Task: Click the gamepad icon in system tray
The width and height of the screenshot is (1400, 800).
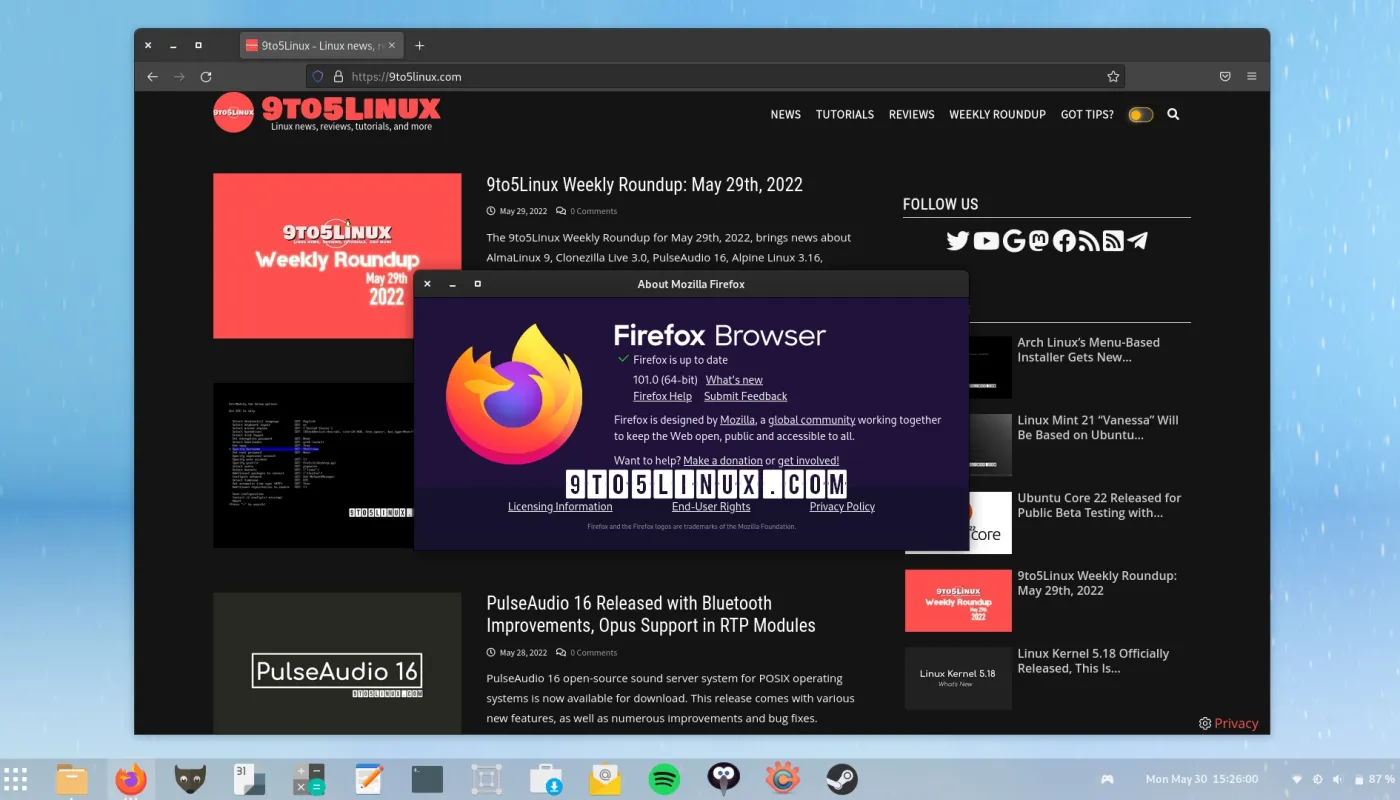Action: [x=1108, y=779]
